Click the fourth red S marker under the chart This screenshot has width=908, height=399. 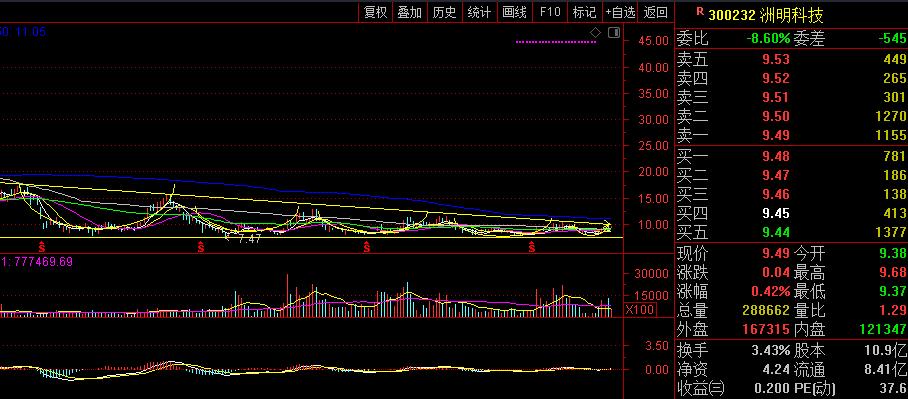point(532,247)
